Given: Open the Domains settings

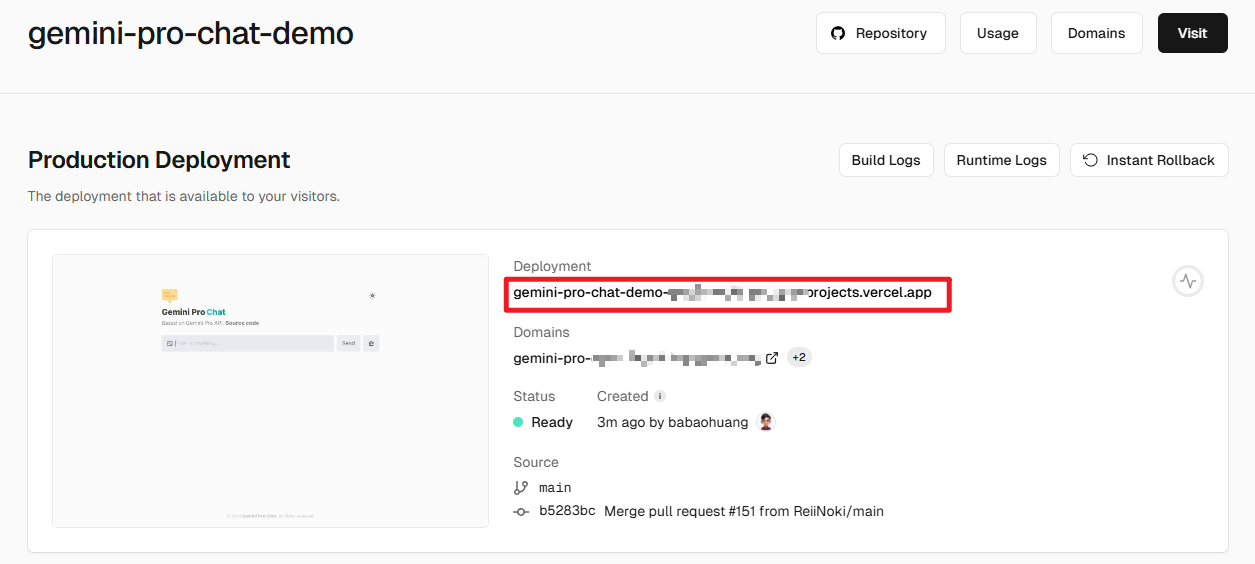Looking at the screenshot, I should point(1096,33).
